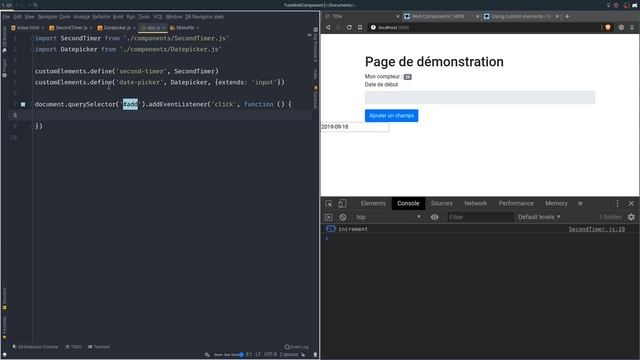Open the Brave shields lion icon

click(608, 27)
